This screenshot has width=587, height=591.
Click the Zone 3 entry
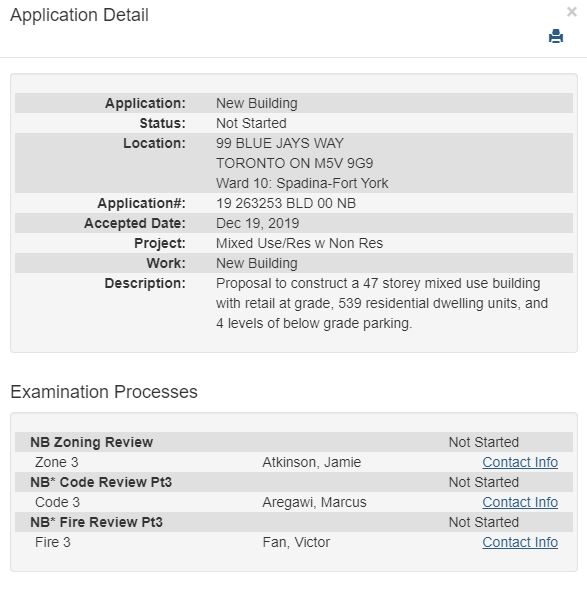(x=57, y=462)
